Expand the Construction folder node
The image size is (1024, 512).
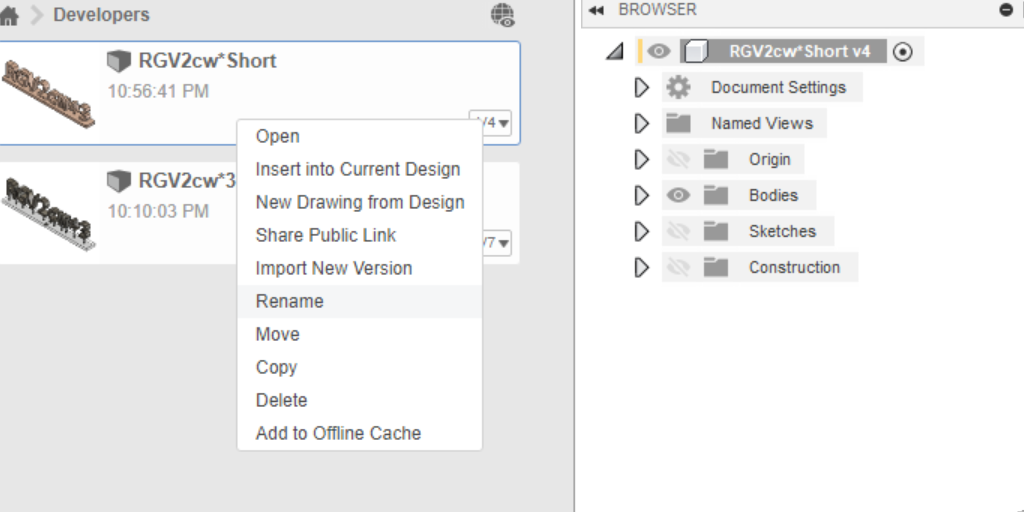[642, 268]
